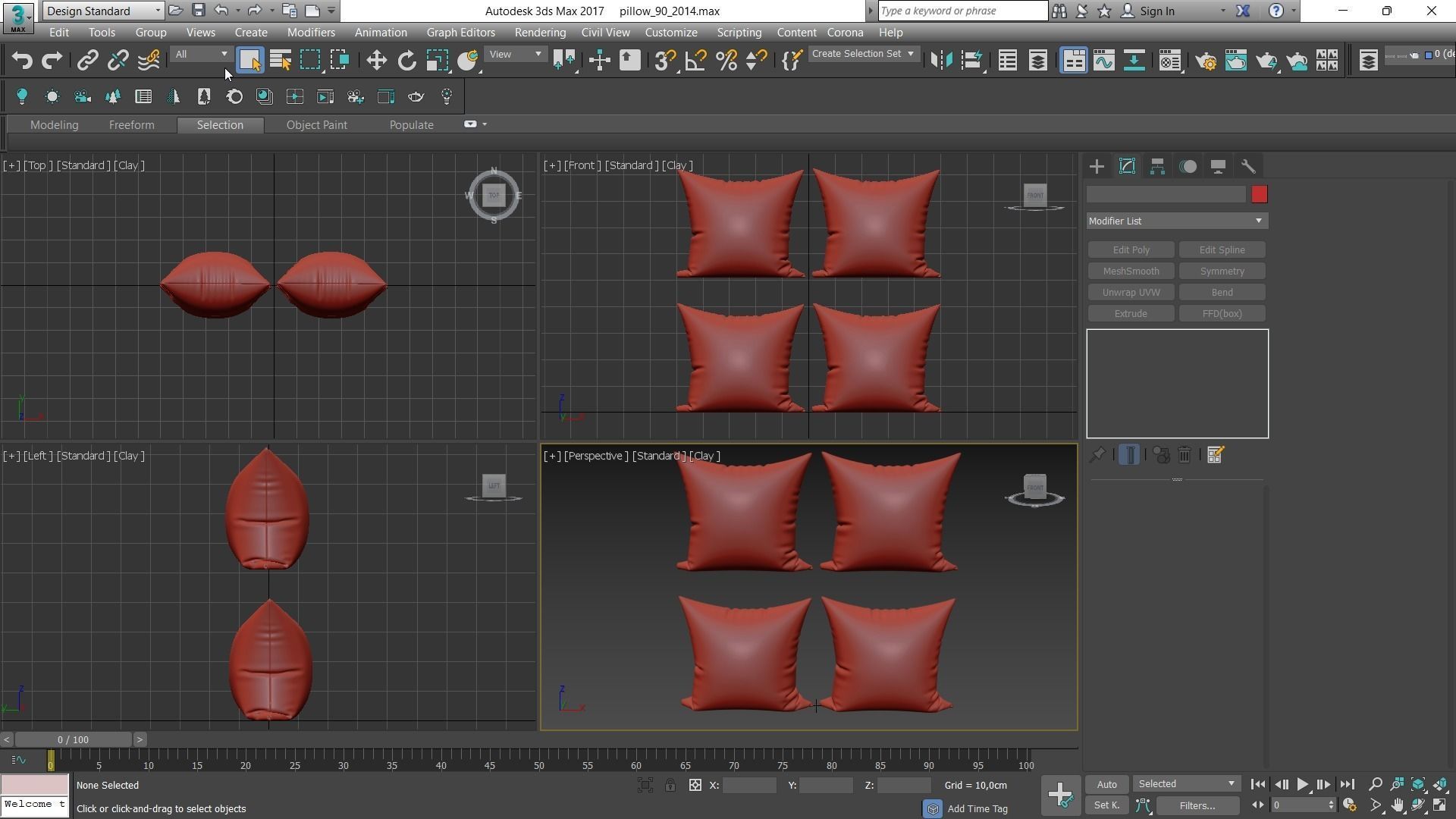Open the Design Standard workspace dropdown

(103, 11)
